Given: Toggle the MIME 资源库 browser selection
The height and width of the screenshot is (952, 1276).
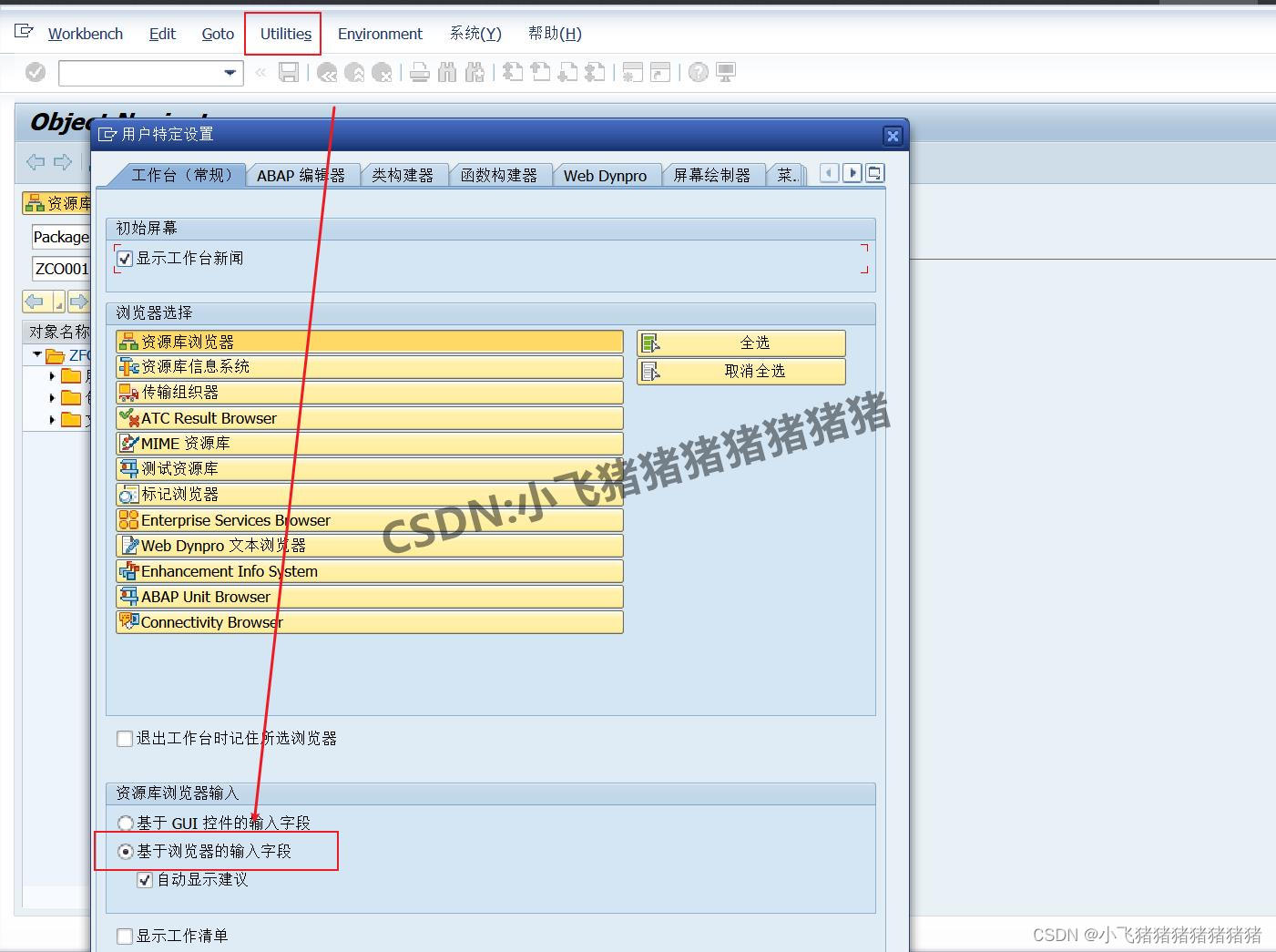Looking at the screenshot, I should [x=369, y=444].
